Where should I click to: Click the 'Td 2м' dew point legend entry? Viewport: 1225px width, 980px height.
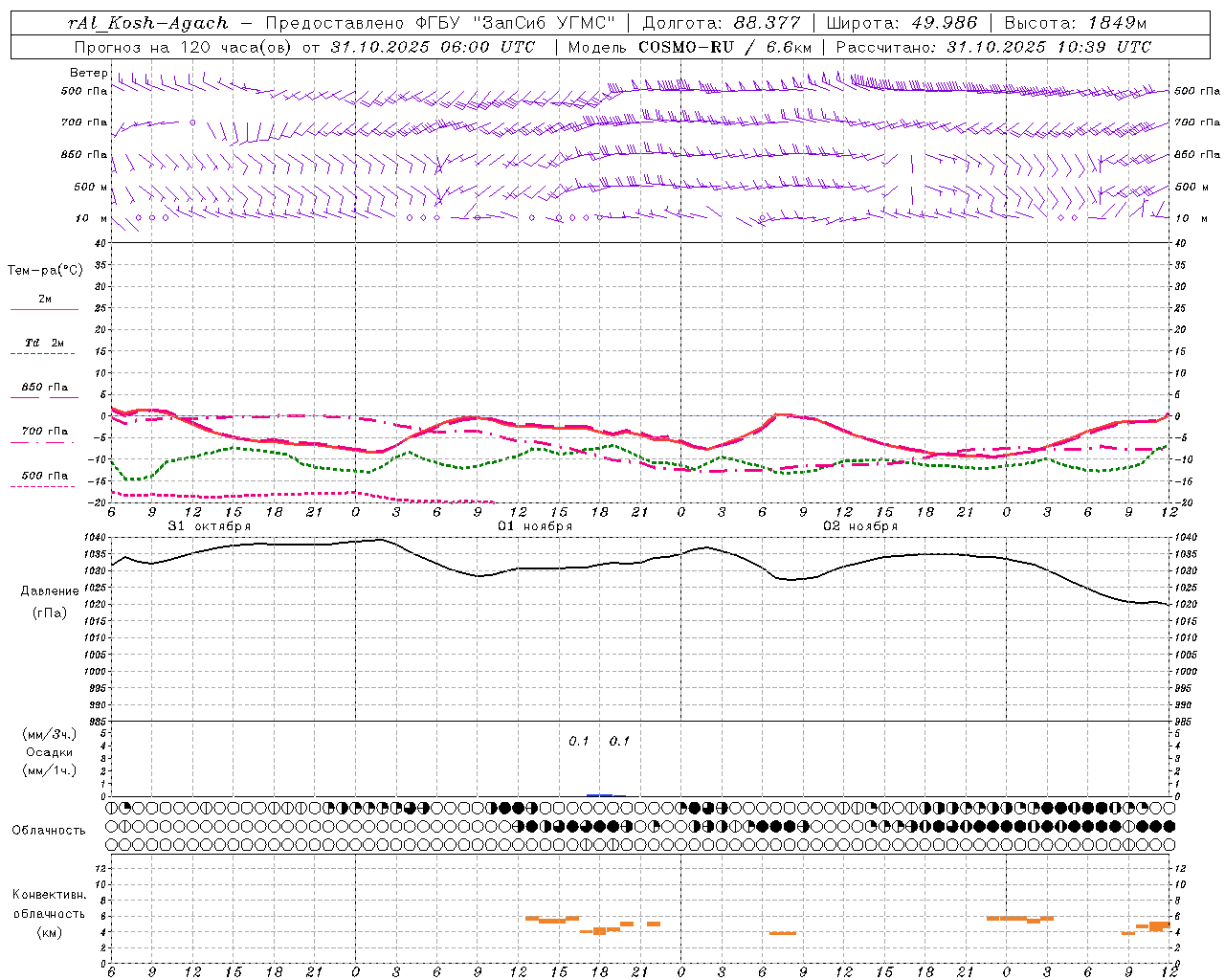tap(45, 343)
